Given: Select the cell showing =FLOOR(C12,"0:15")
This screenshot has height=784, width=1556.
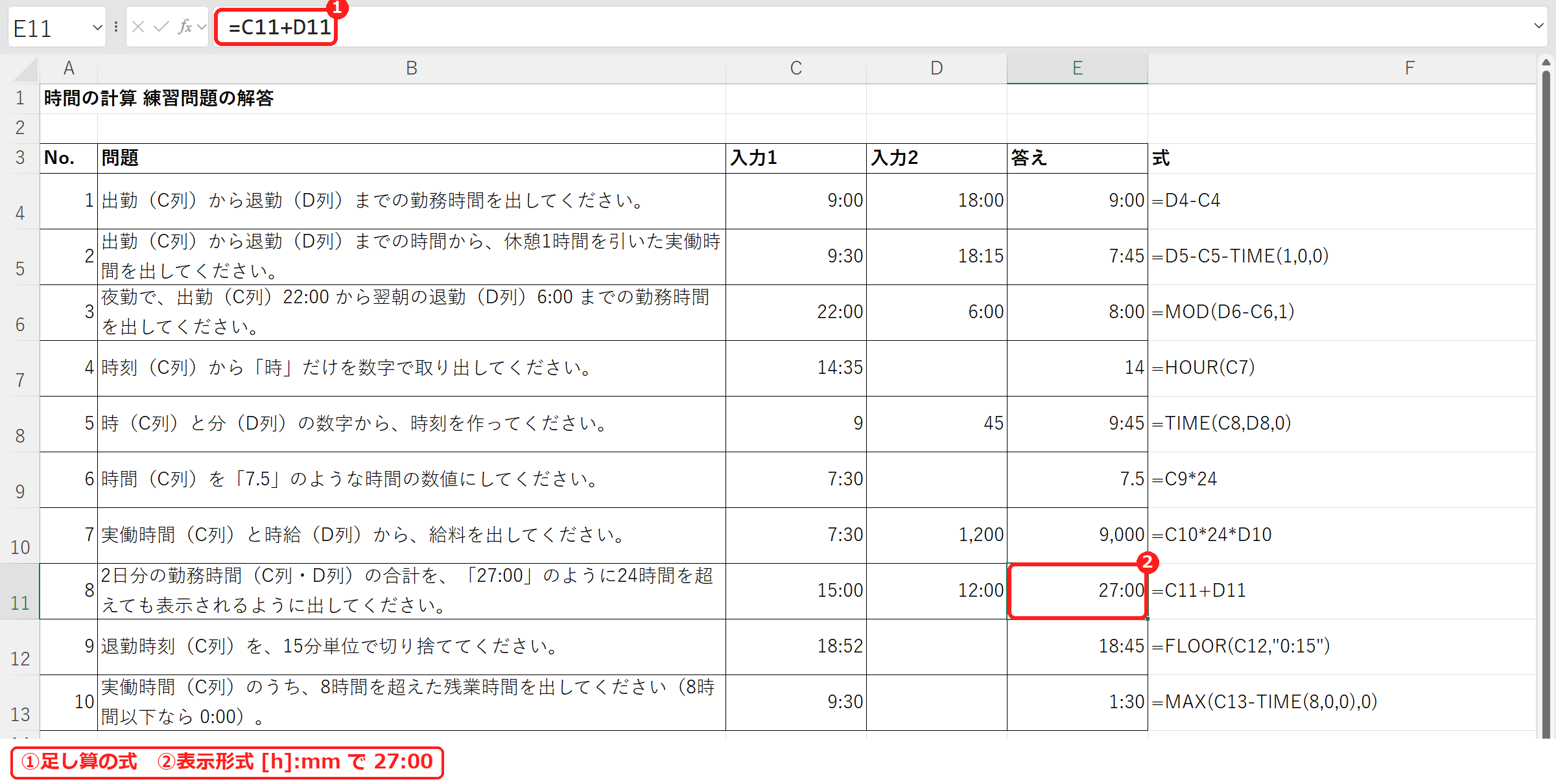Looking at the screenshot, I should 1342,647.
